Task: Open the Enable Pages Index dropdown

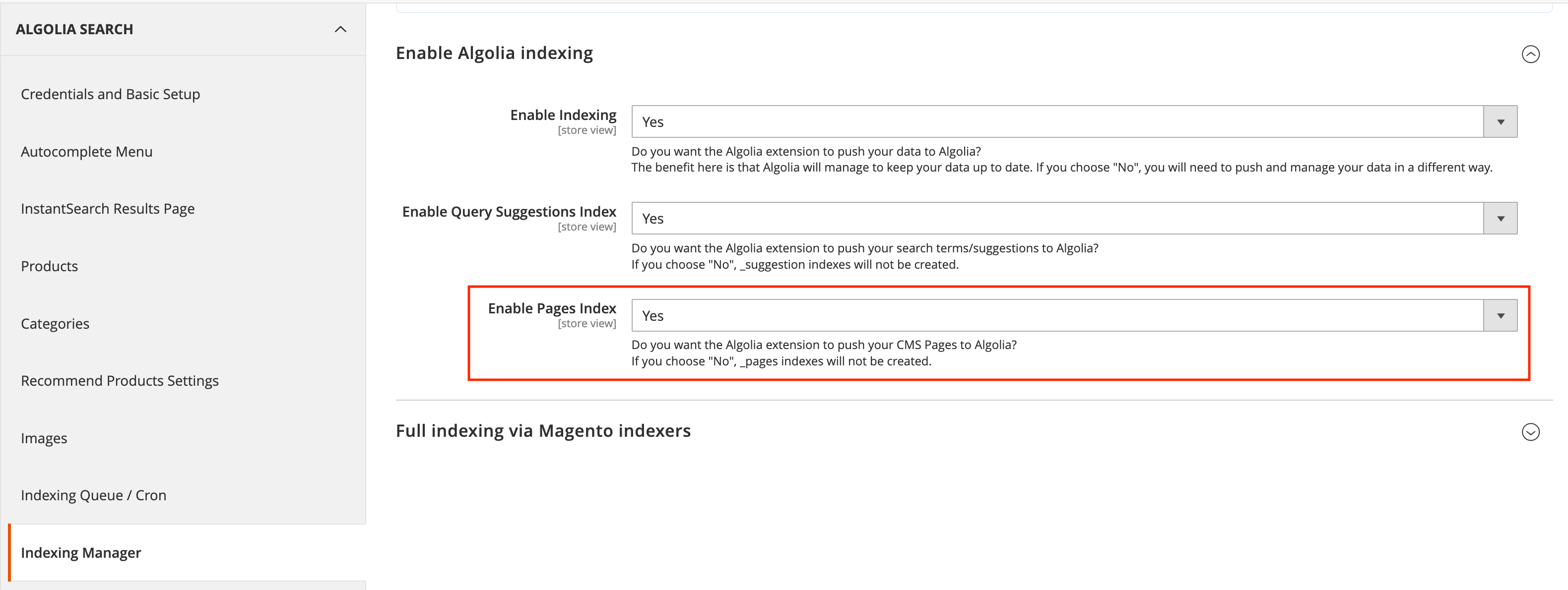Action: pyautogui.click(x=1501, y=314)
